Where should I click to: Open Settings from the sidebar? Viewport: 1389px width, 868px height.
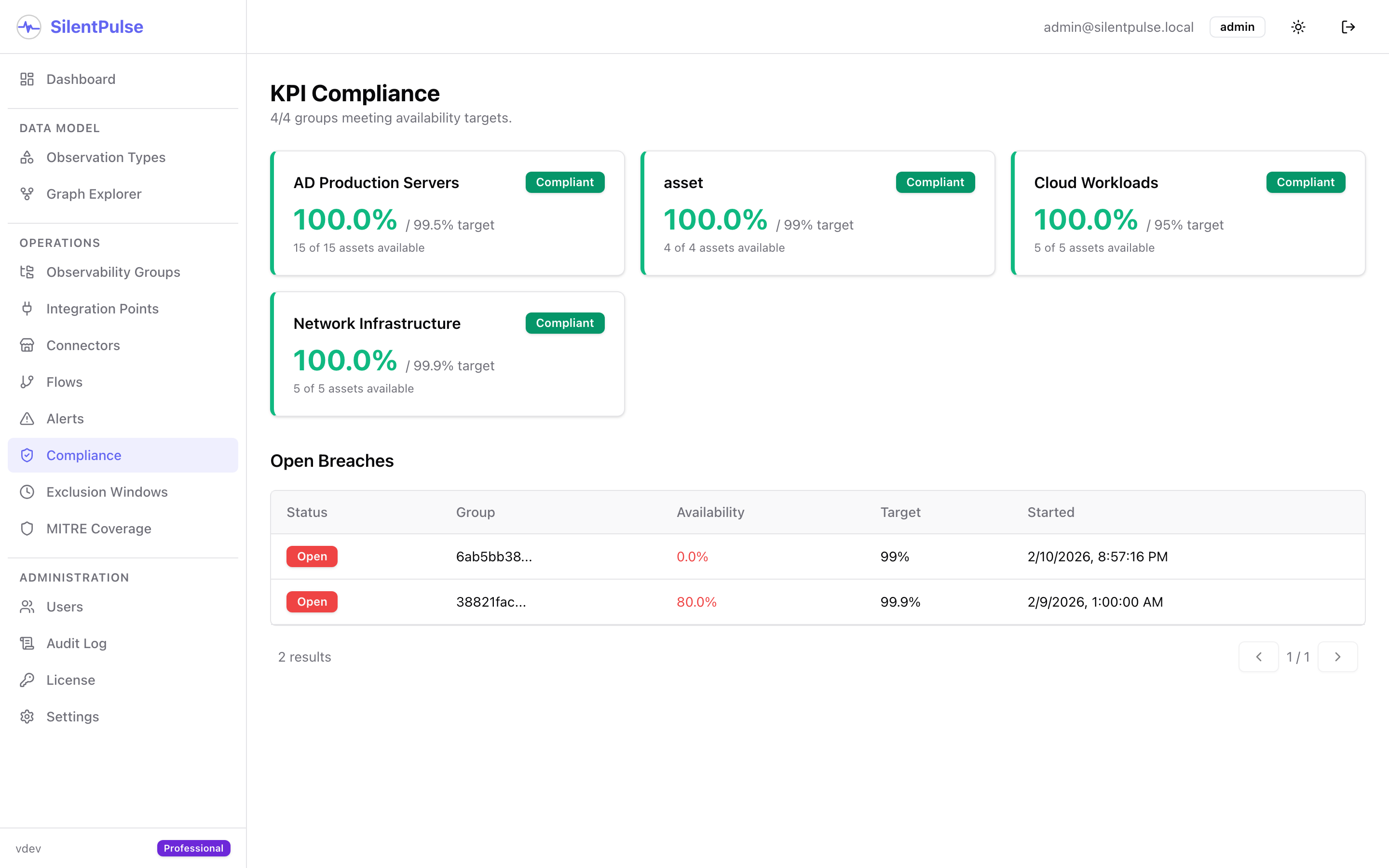(123, 717)
